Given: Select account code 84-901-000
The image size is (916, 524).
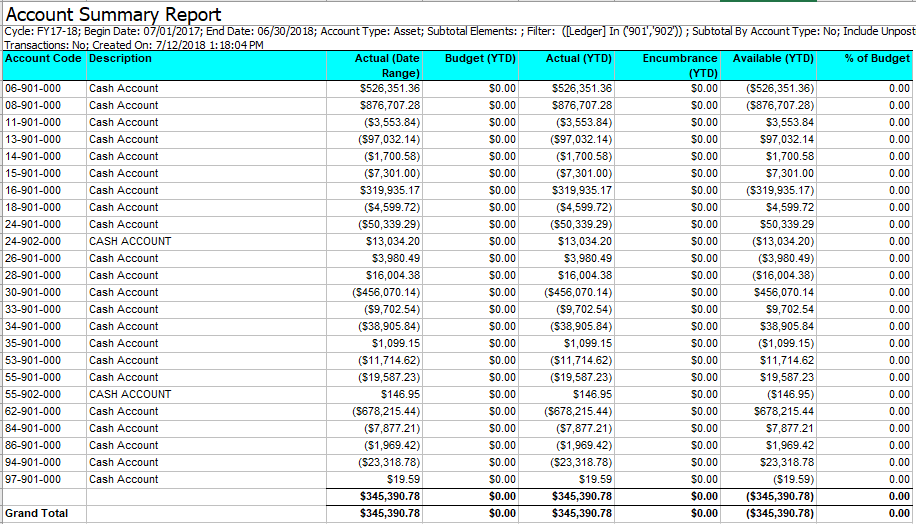Looking at the screenshot, I should pos(33,428).
